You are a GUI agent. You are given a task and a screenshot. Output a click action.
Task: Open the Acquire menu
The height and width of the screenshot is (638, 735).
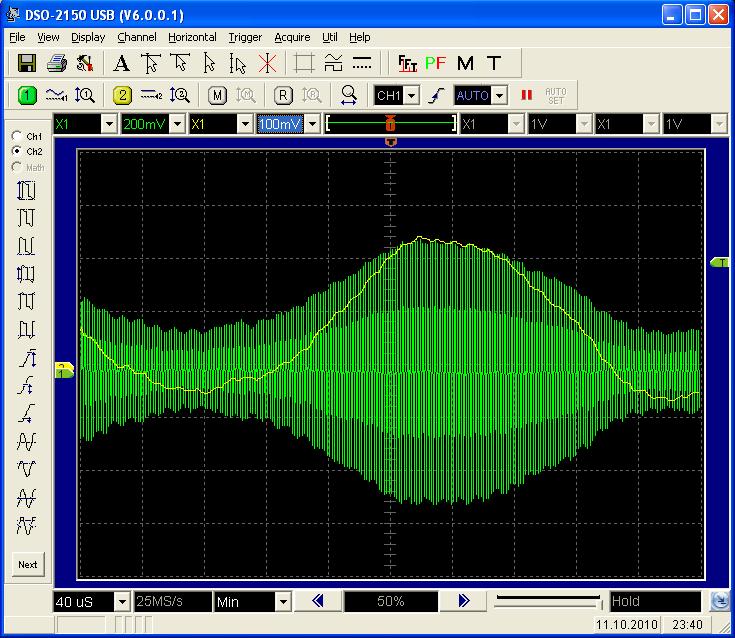292,37
